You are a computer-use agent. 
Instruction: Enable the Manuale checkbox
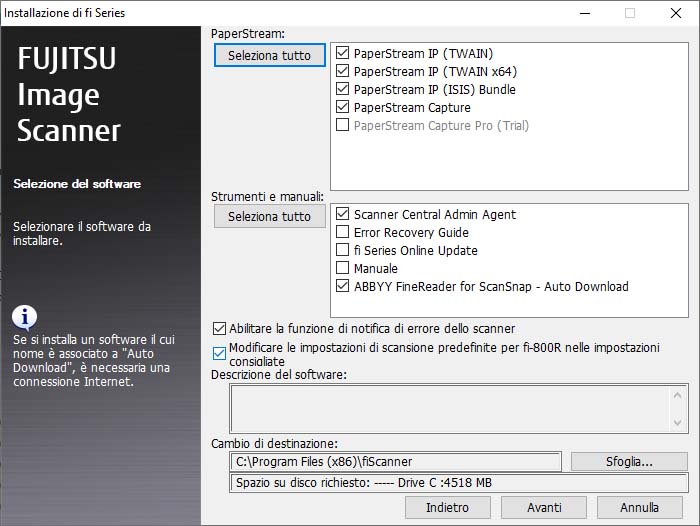pos(343,268)
